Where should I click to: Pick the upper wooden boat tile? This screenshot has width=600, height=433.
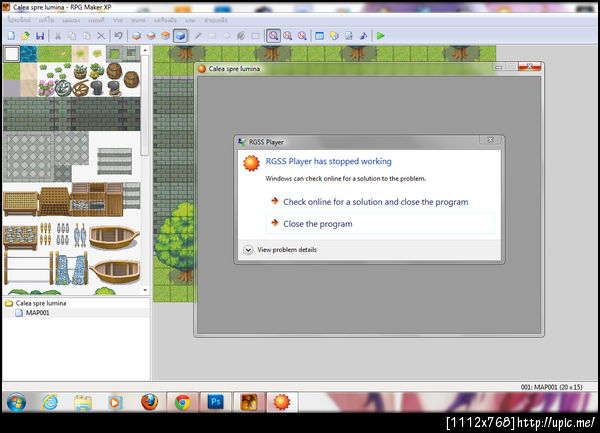click(x=114, y=238)
